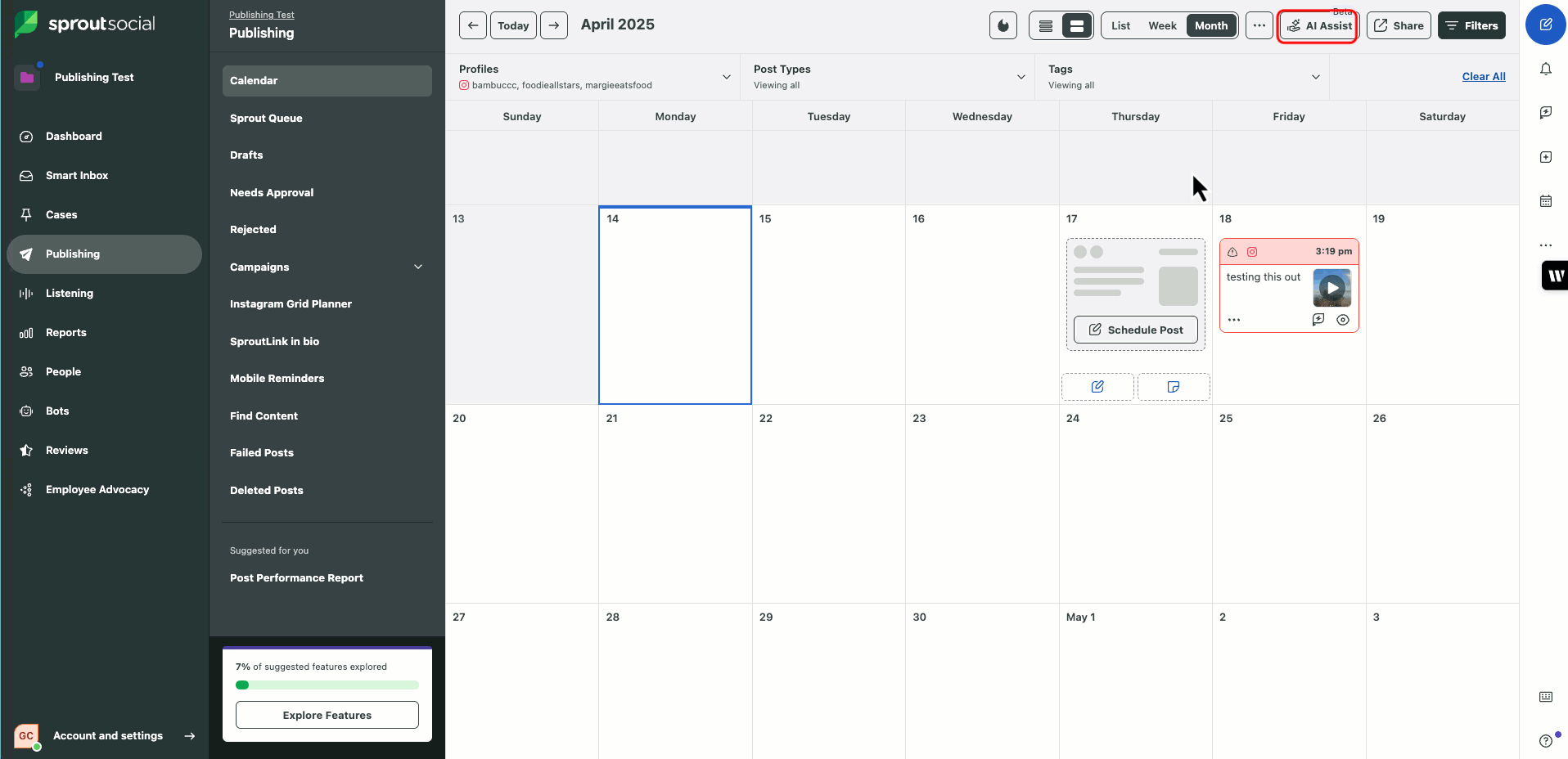Click the compose icon under April 17
Image resolution: width=1568 pixels, height=759 pixels.
point(1097,387)
